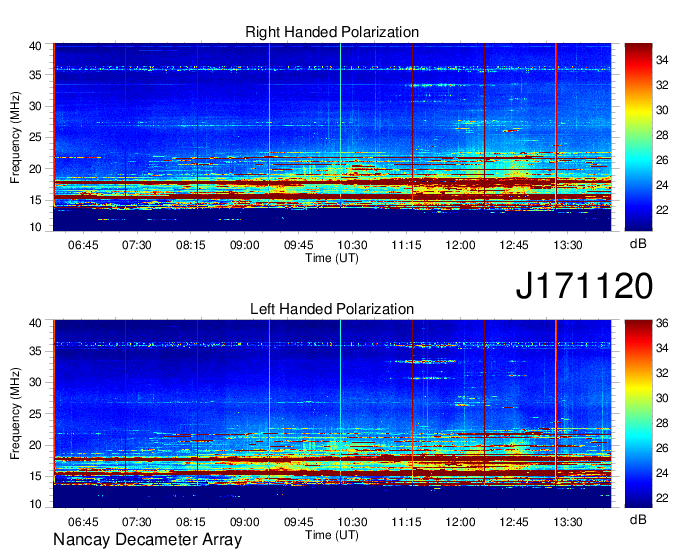Click 12:45 time tick under Left Handed plot

514,522
